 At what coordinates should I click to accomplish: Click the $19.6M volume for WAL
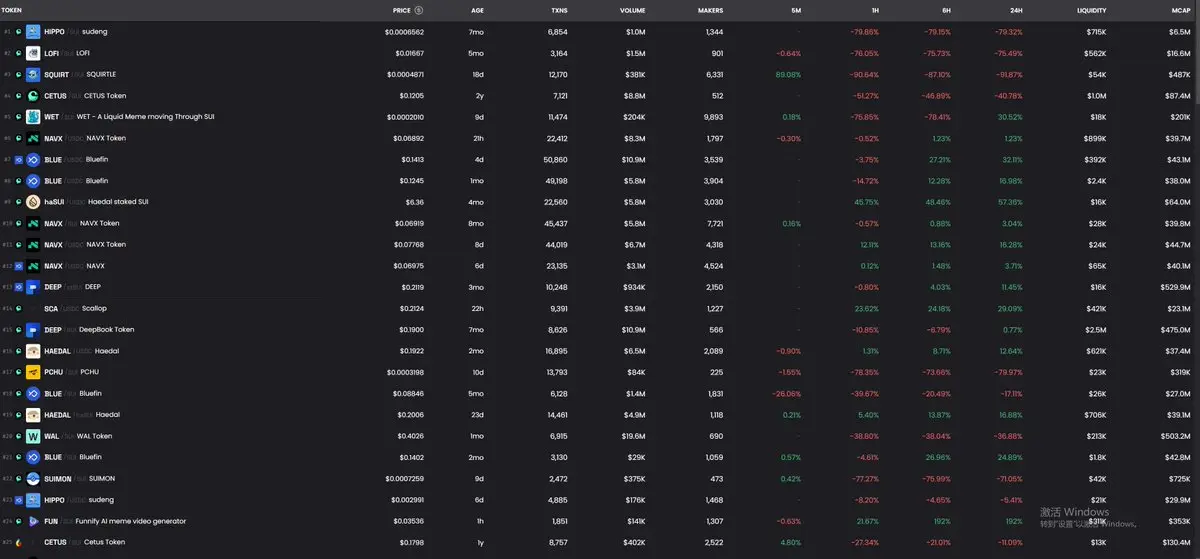click(x=634, y=436)
